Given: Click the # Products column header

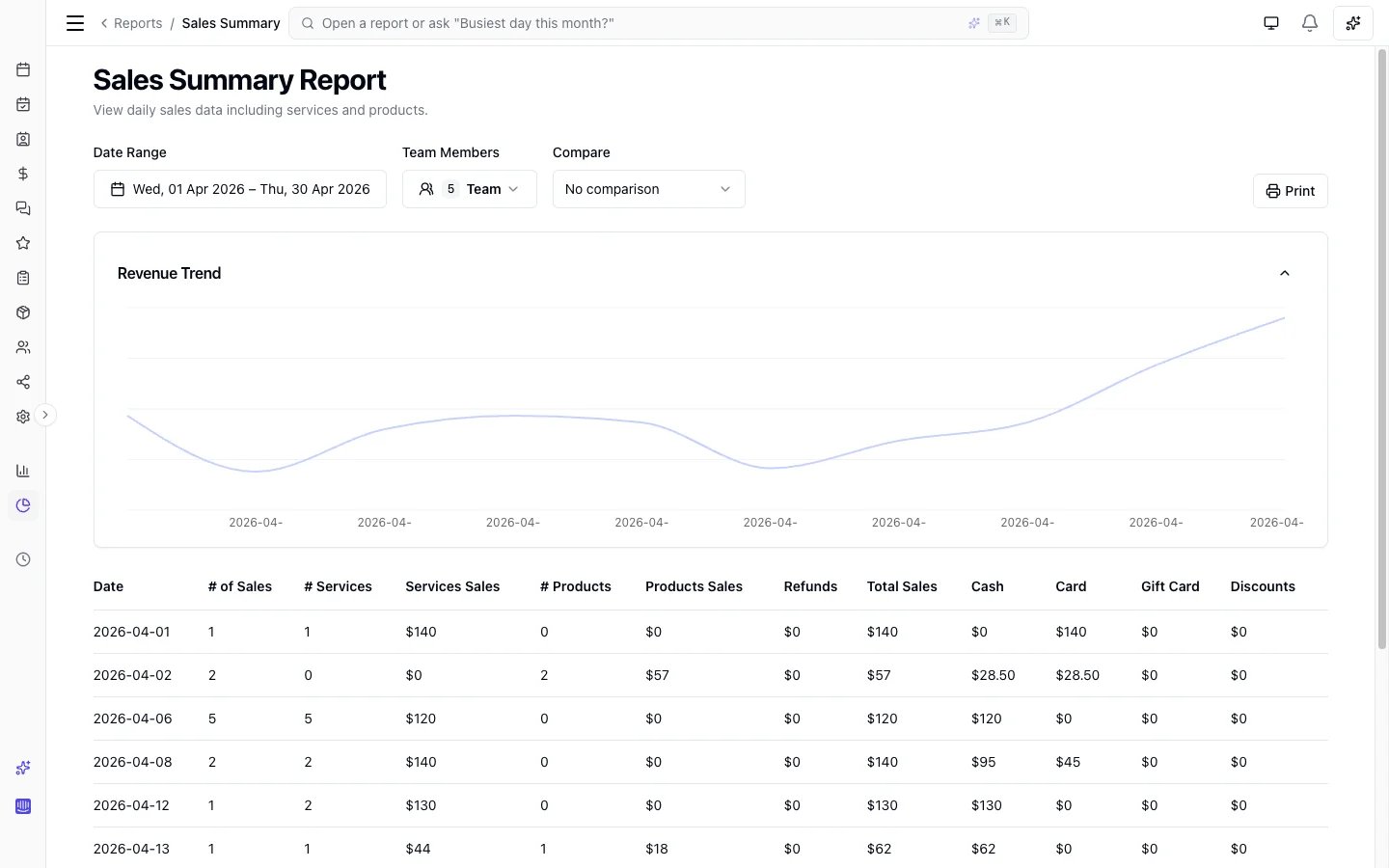Looking at the screenshot, I should [576, 586].
